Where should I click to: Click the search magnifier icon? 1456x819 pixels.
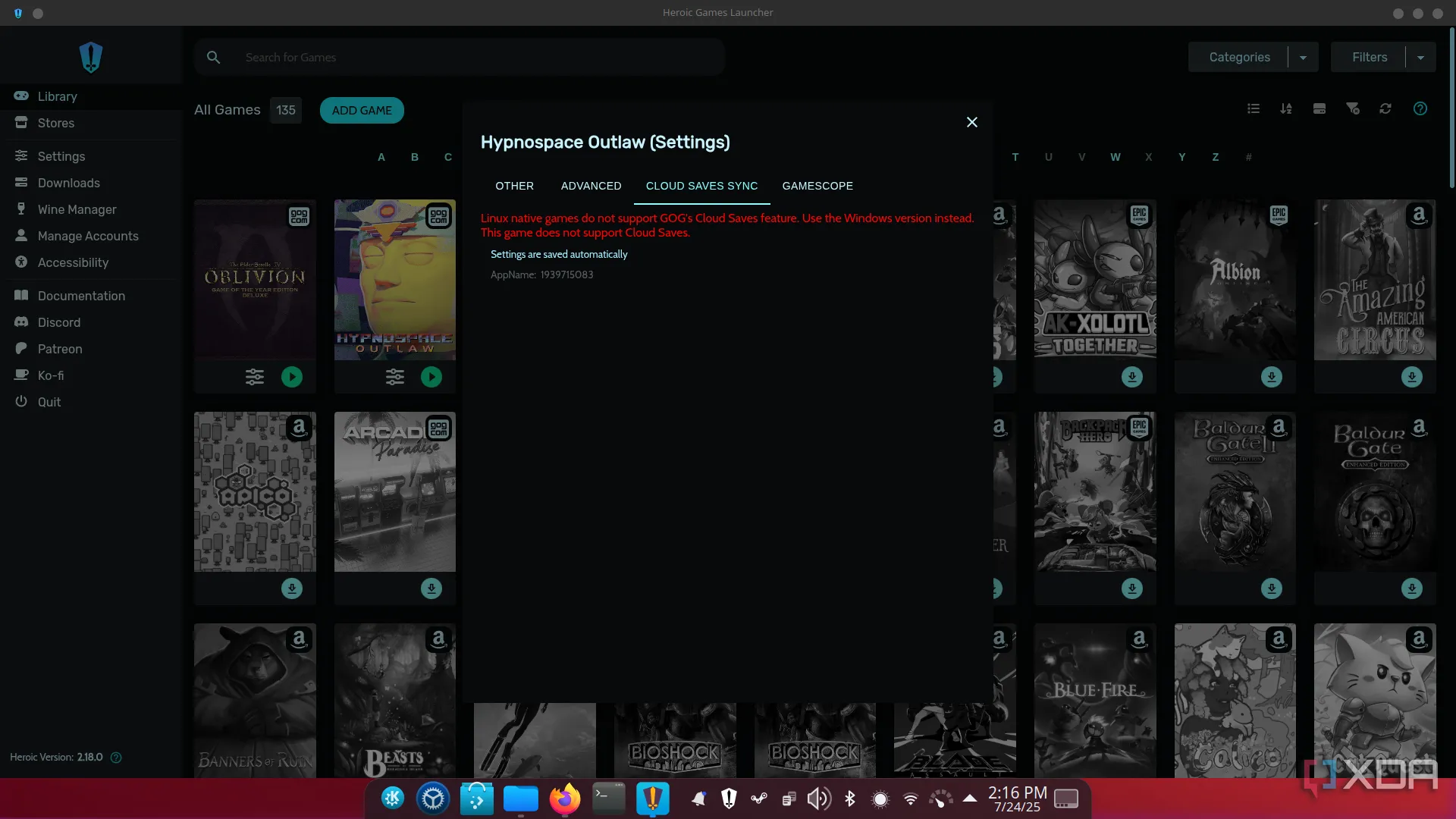214,58
